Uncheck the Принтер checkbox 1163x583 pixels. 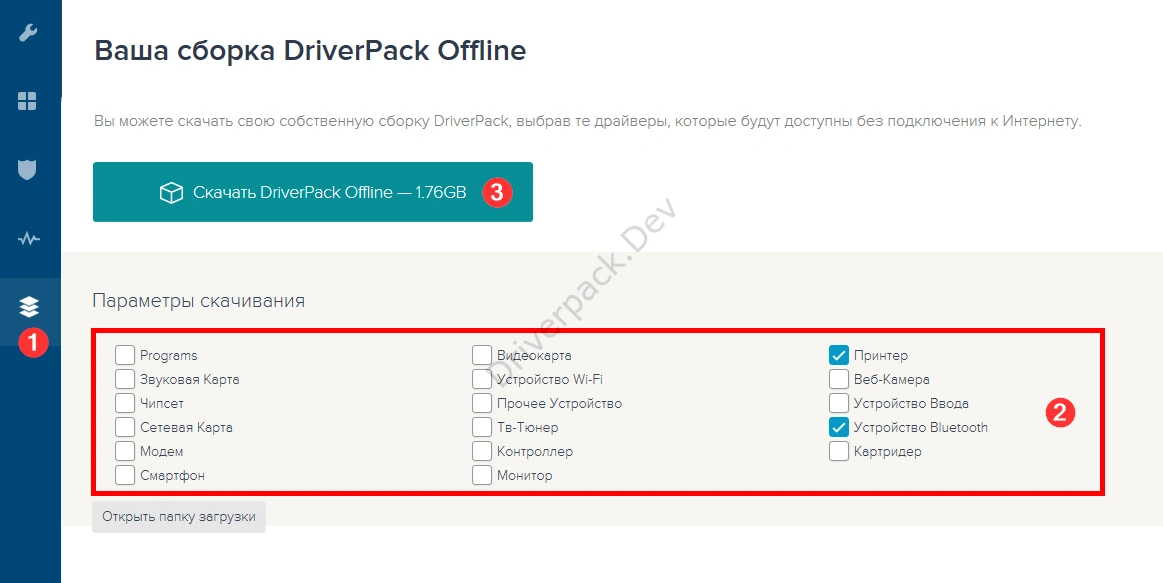pos(839,355)
